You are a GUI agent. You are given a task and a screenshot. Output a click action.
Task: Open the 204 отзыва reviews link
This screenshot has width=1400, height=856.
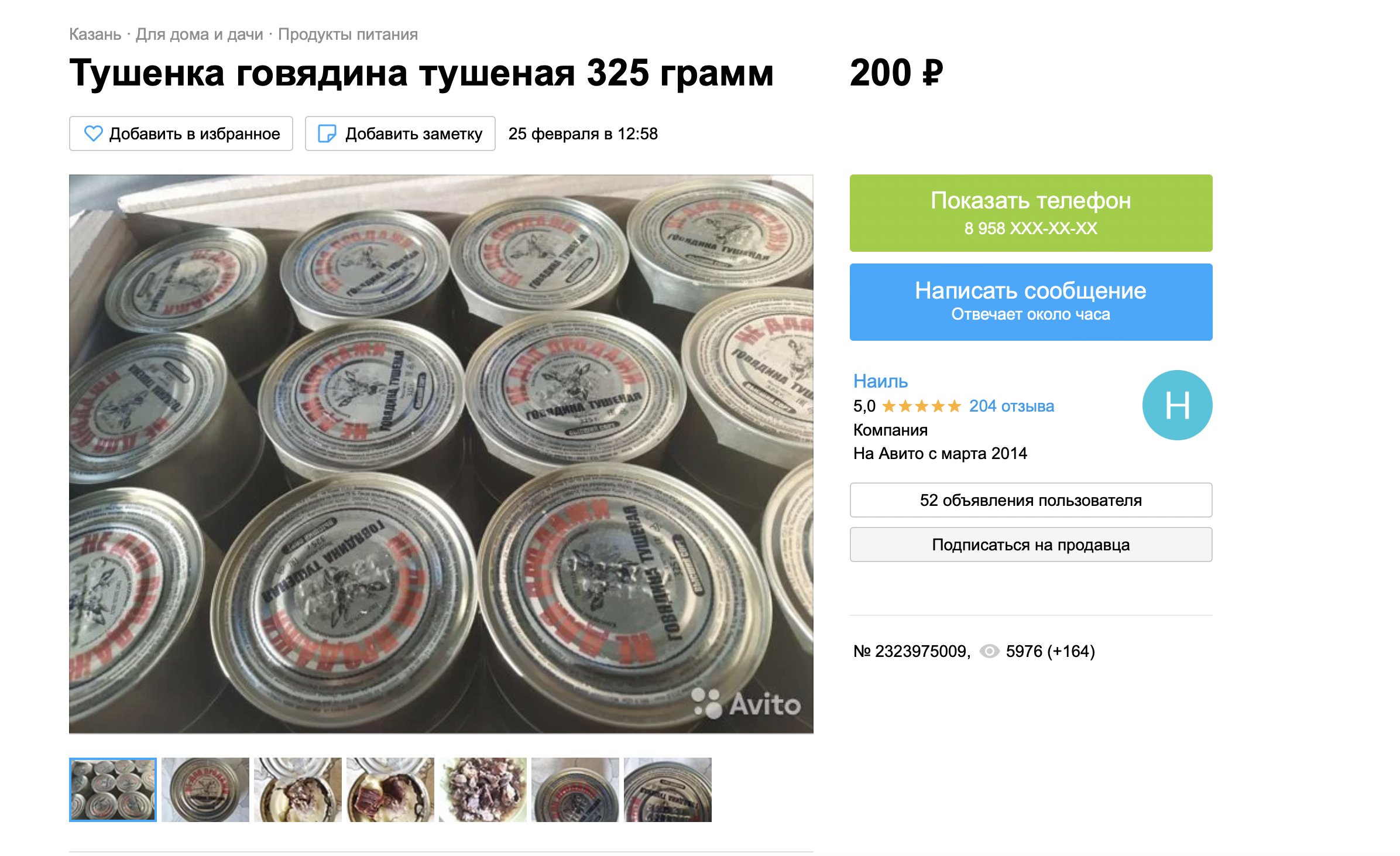click(1011, 406)
